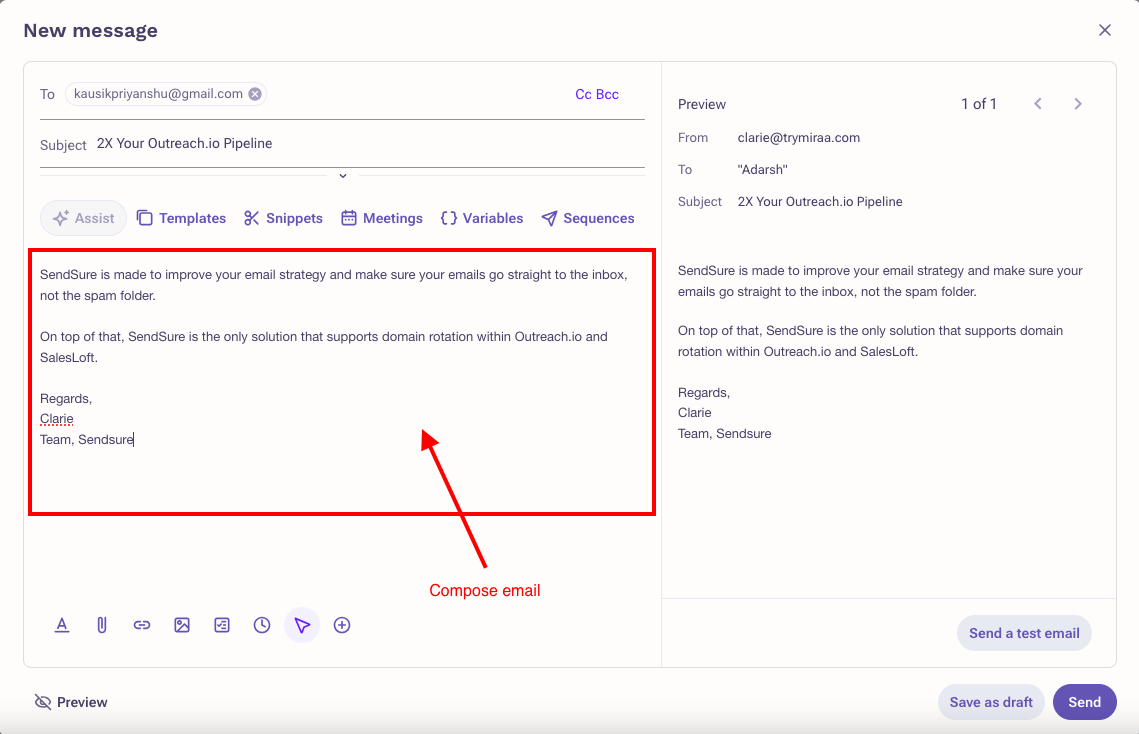The width and height of the screenshot is (1139, 734).
Task: Send the email
Action: [1085, 702]
